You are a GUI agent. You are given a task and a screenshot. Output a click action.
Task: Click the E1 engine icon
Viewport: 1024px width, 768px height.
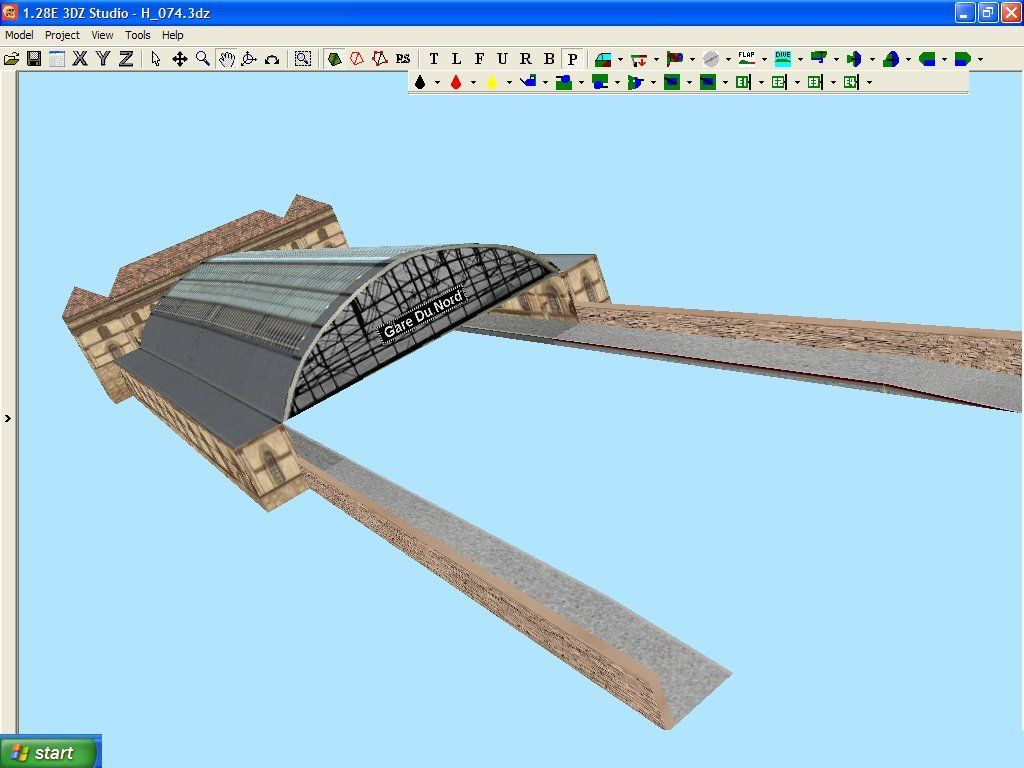743,82
